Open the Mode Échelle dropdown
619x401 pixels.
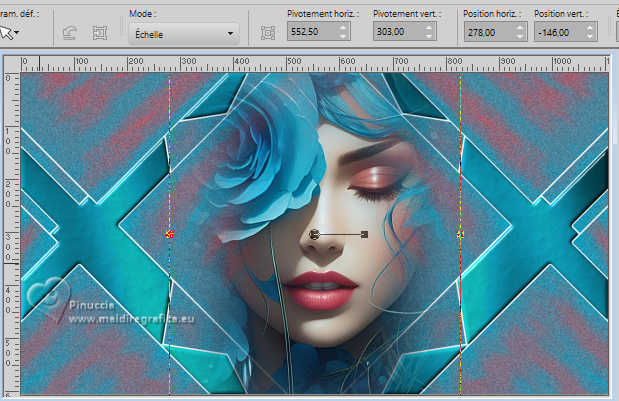pyautogui.click(x=183, y=34)
